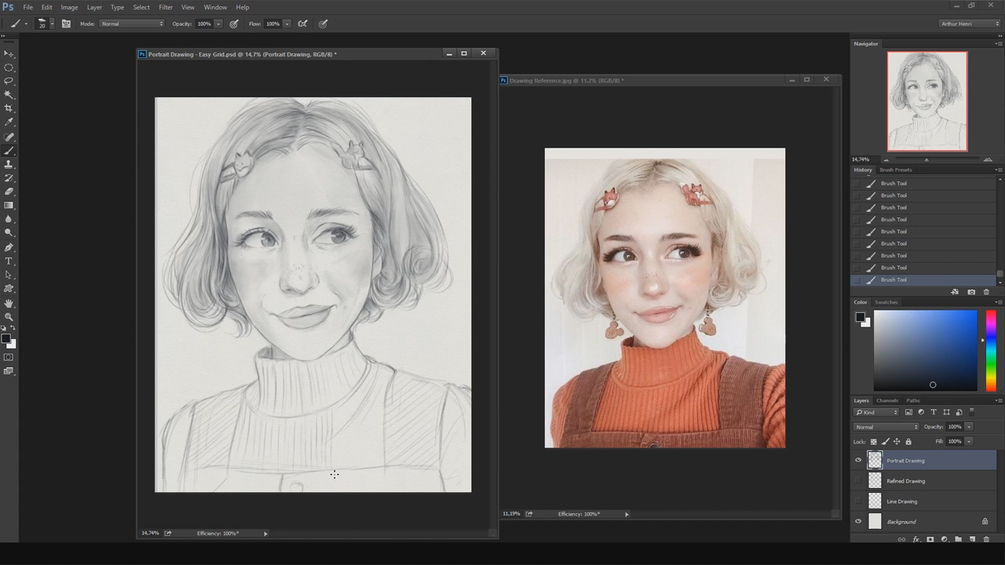This screenshot has height=565, width=1005.
Task: Add a layer mask in Layers panel
Action: (930, 539)
